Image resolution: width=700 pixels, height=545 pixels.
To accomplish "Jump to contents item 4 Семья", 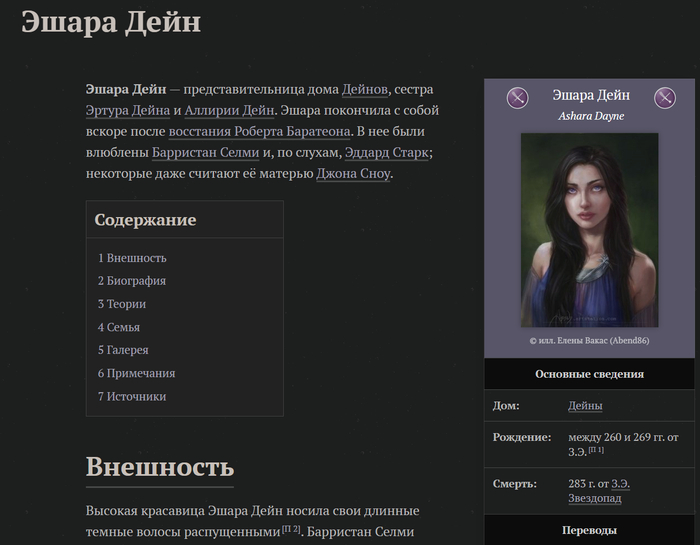I will click(x=119, y=327).
